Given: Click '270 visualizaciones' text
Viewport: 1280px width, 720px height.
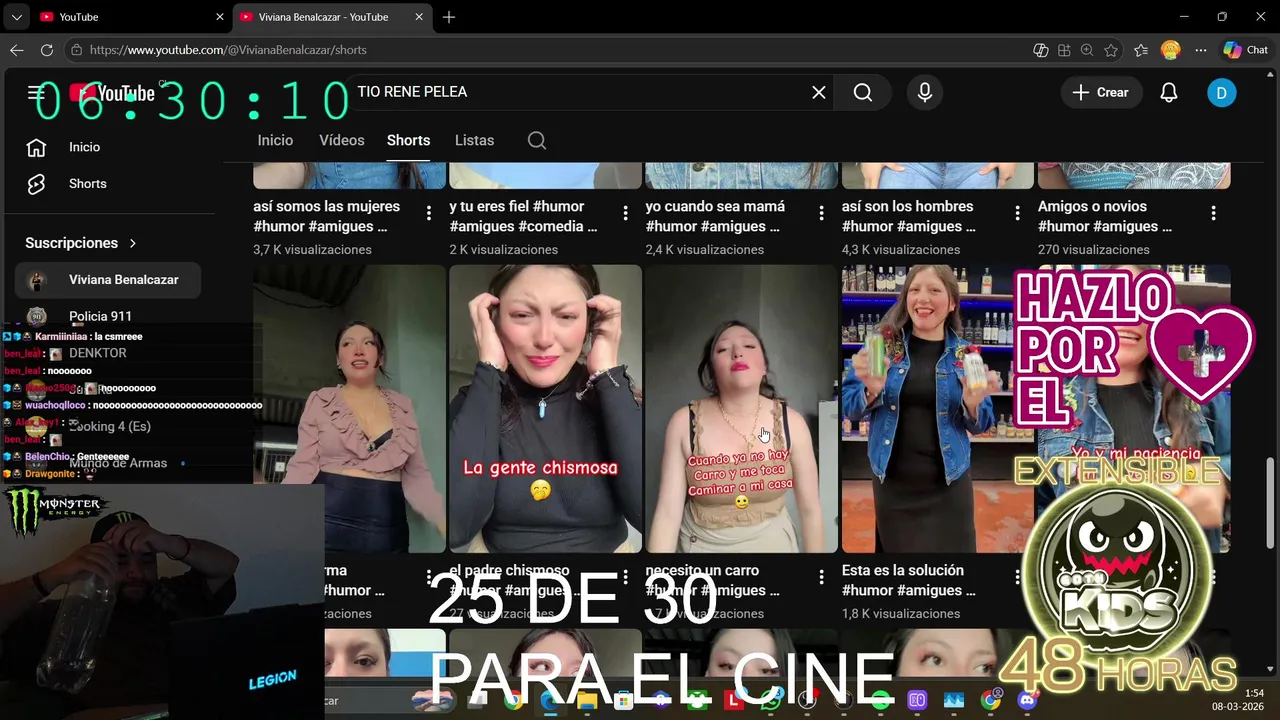Looking at the screenshot, I should pyautogui.click(x=1093, y=250).
